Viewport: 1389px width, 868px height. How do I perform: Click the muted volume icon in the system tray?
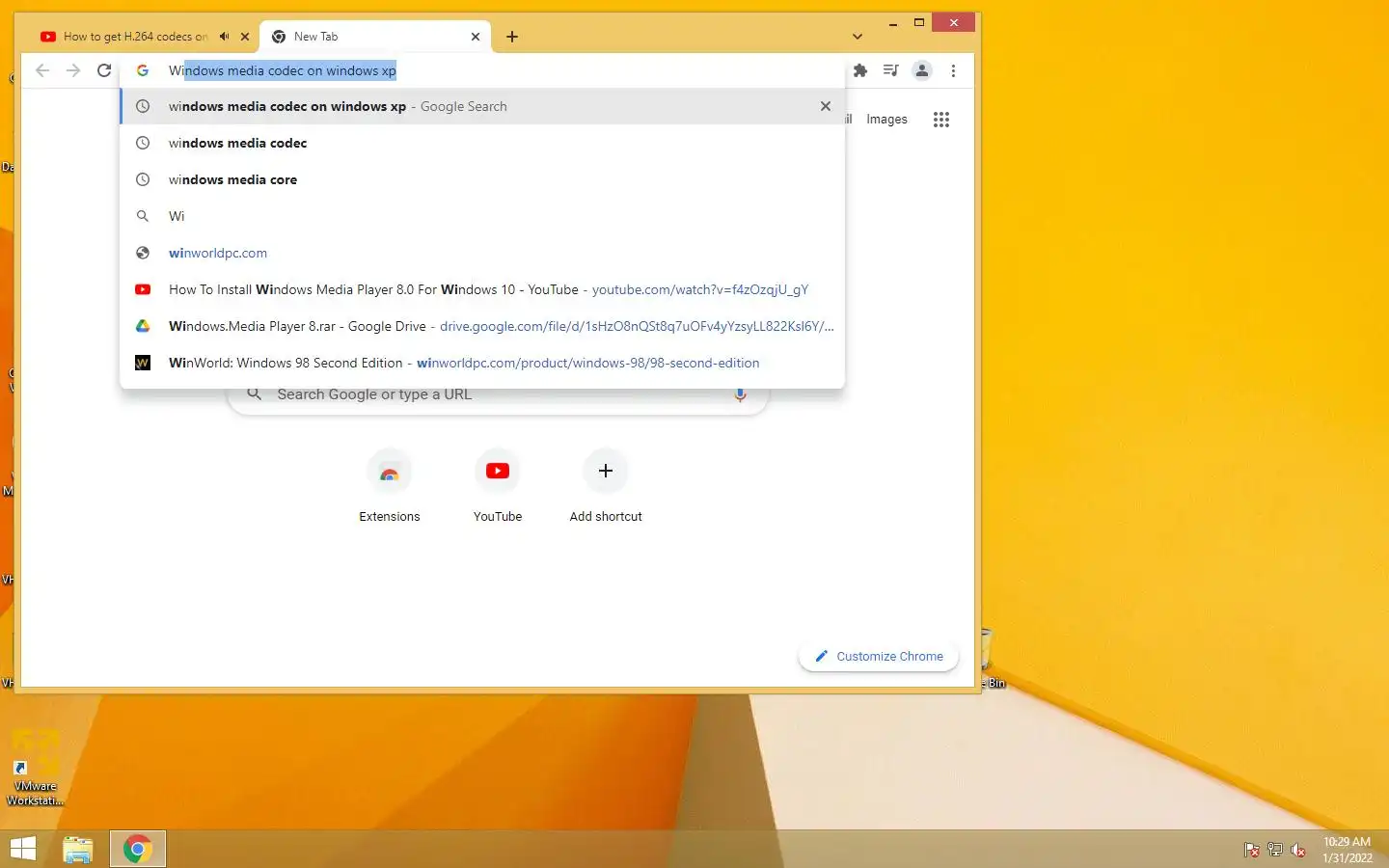click(x=1298, y=850)
